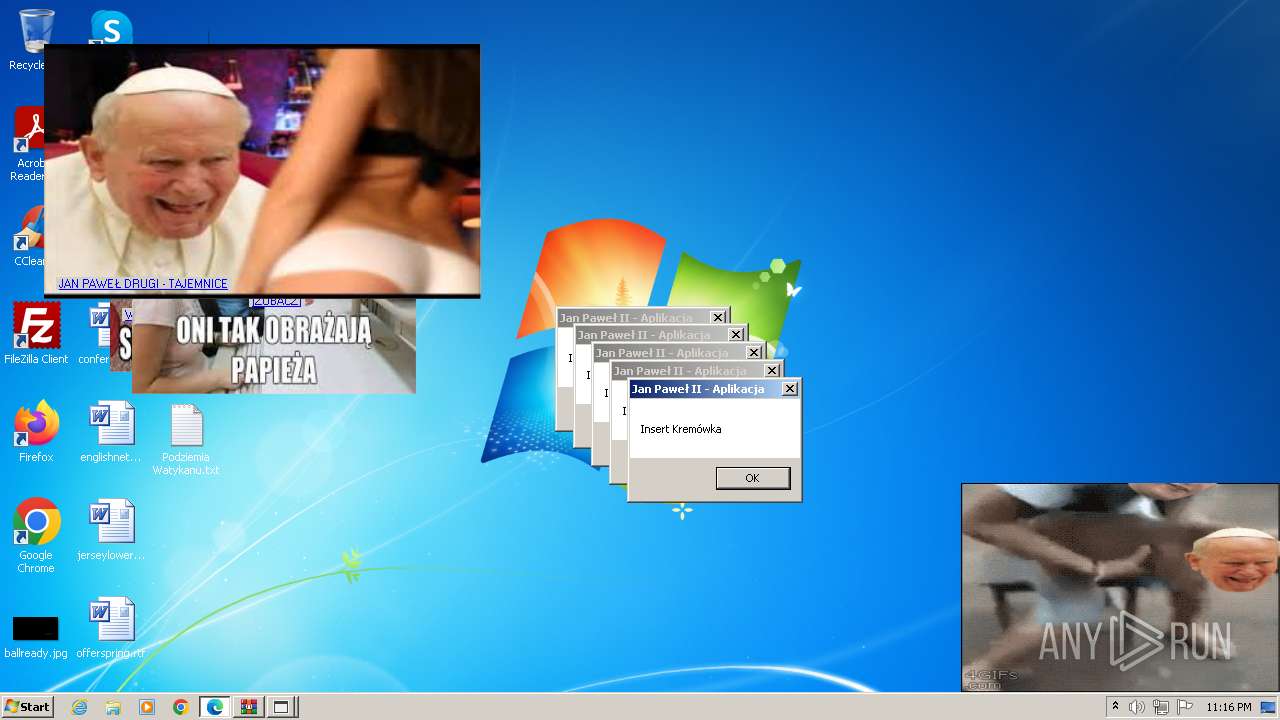Click the network tray icon
The width and height of the screenshot is (1280, 720).
pos(1161,707)
